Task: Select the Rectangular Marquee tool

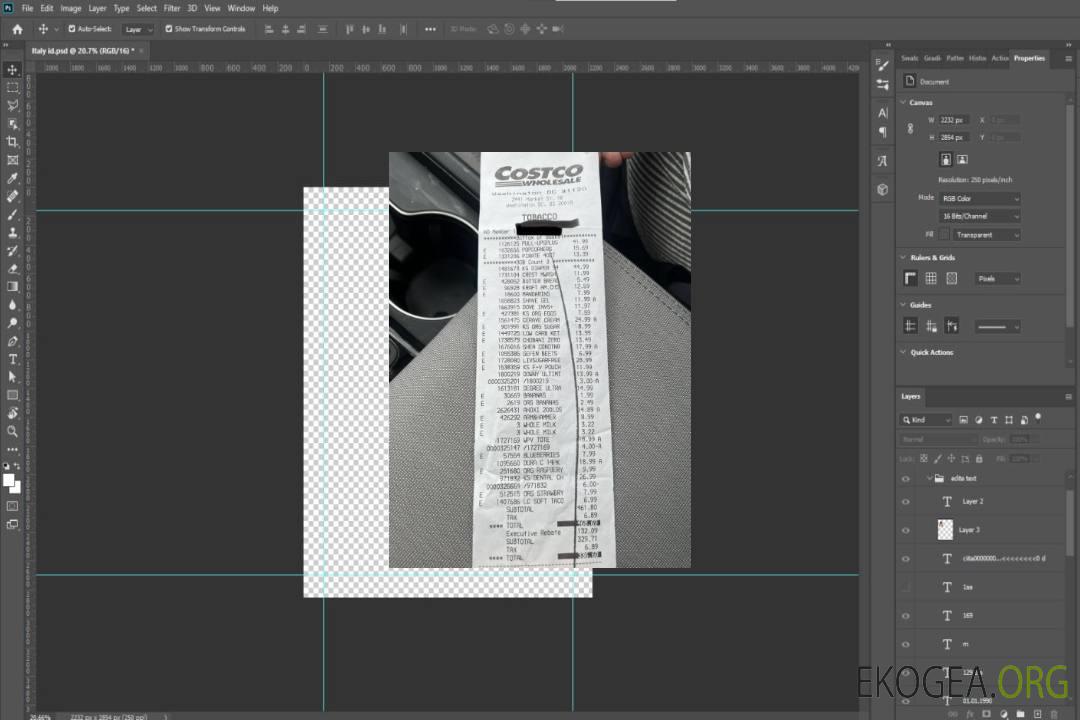Action: click(x=12, y=87)
